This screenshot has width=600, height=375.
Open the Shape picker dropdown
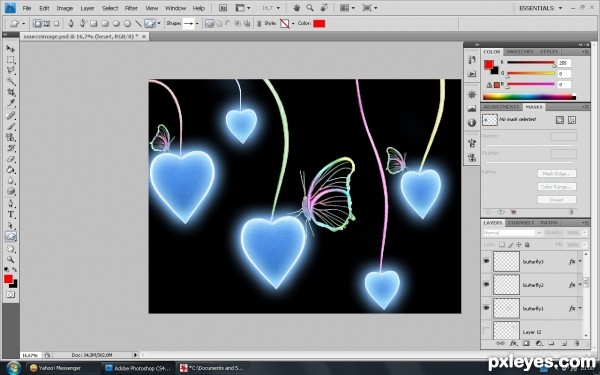click(x=197, y=24)
